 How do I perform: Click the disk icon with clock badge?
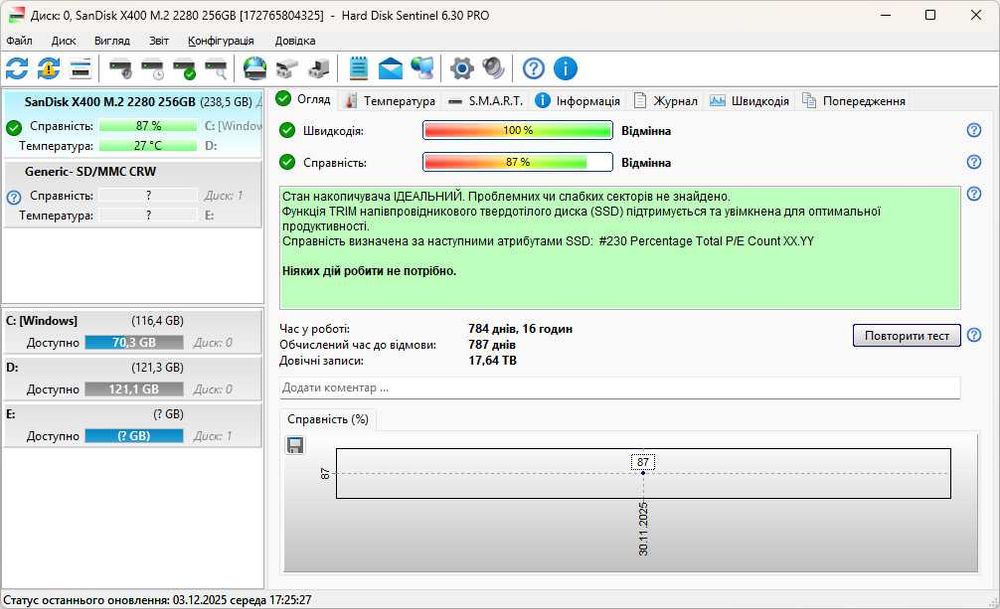tap(152, 68)
